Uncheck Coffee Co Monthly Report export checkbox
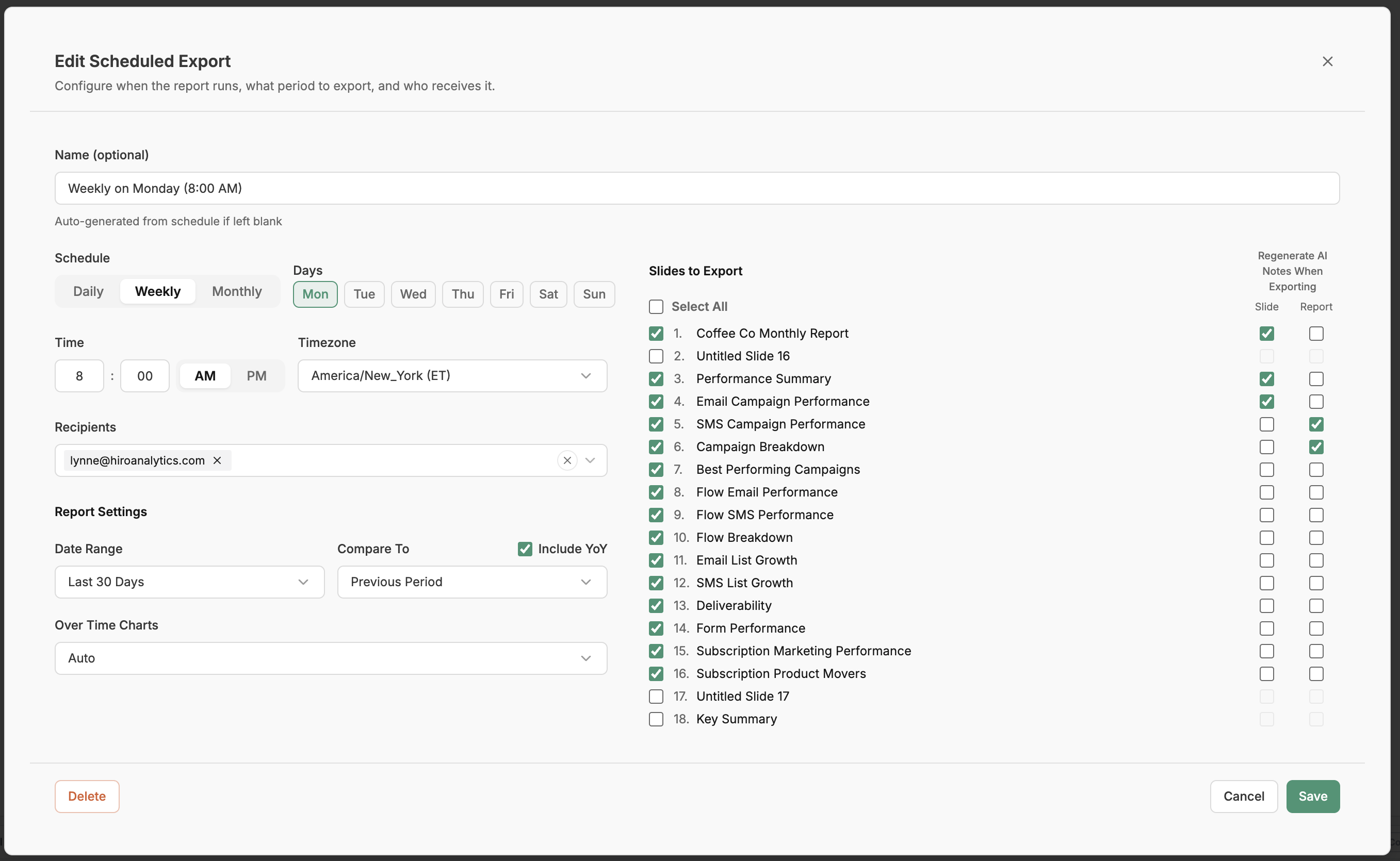The image size is (1400, 861). (x=656, y=333)
